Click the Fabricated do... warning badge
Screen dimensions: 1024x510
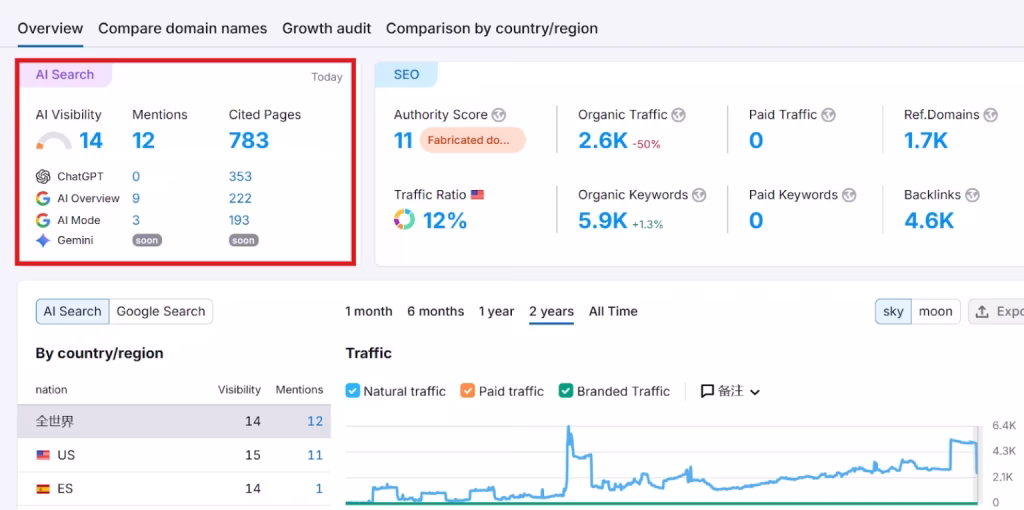472,140
